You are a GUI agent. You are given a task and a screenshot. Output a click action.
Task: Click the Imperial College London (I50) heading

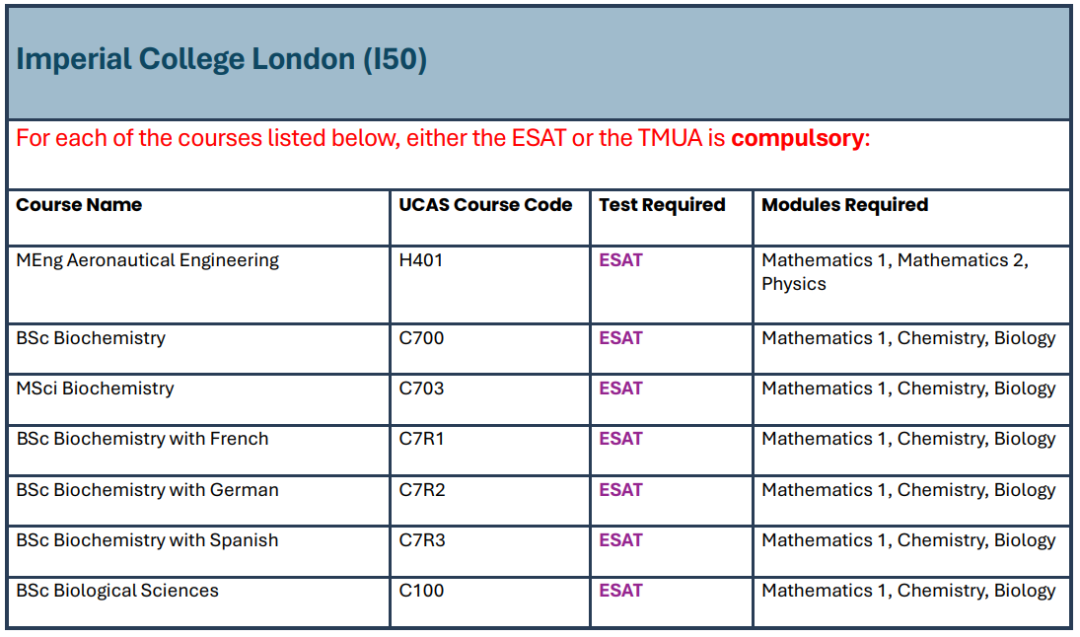[221, 60]
